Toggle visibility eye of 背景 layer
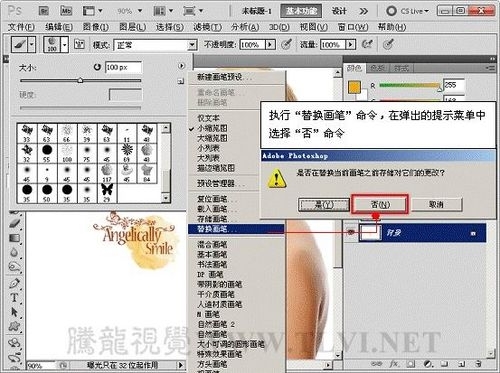This screenshot has width=500, height=373. tap(350, 232)
